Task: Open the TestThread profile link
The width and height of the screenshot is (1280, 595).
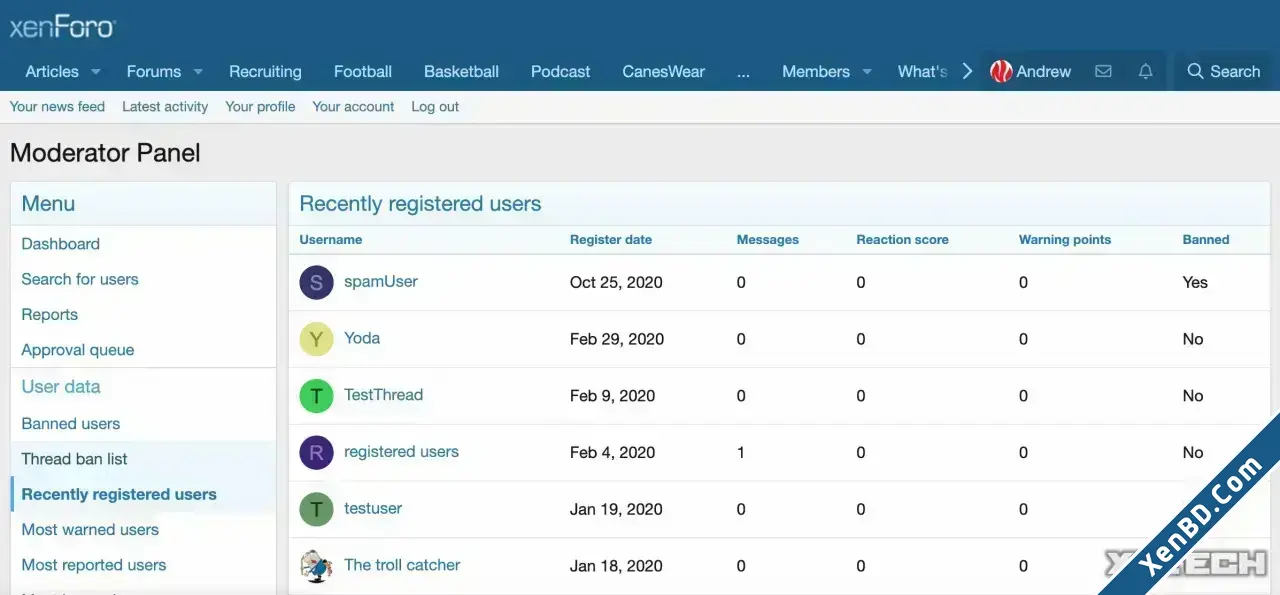Action: [383, 395]
